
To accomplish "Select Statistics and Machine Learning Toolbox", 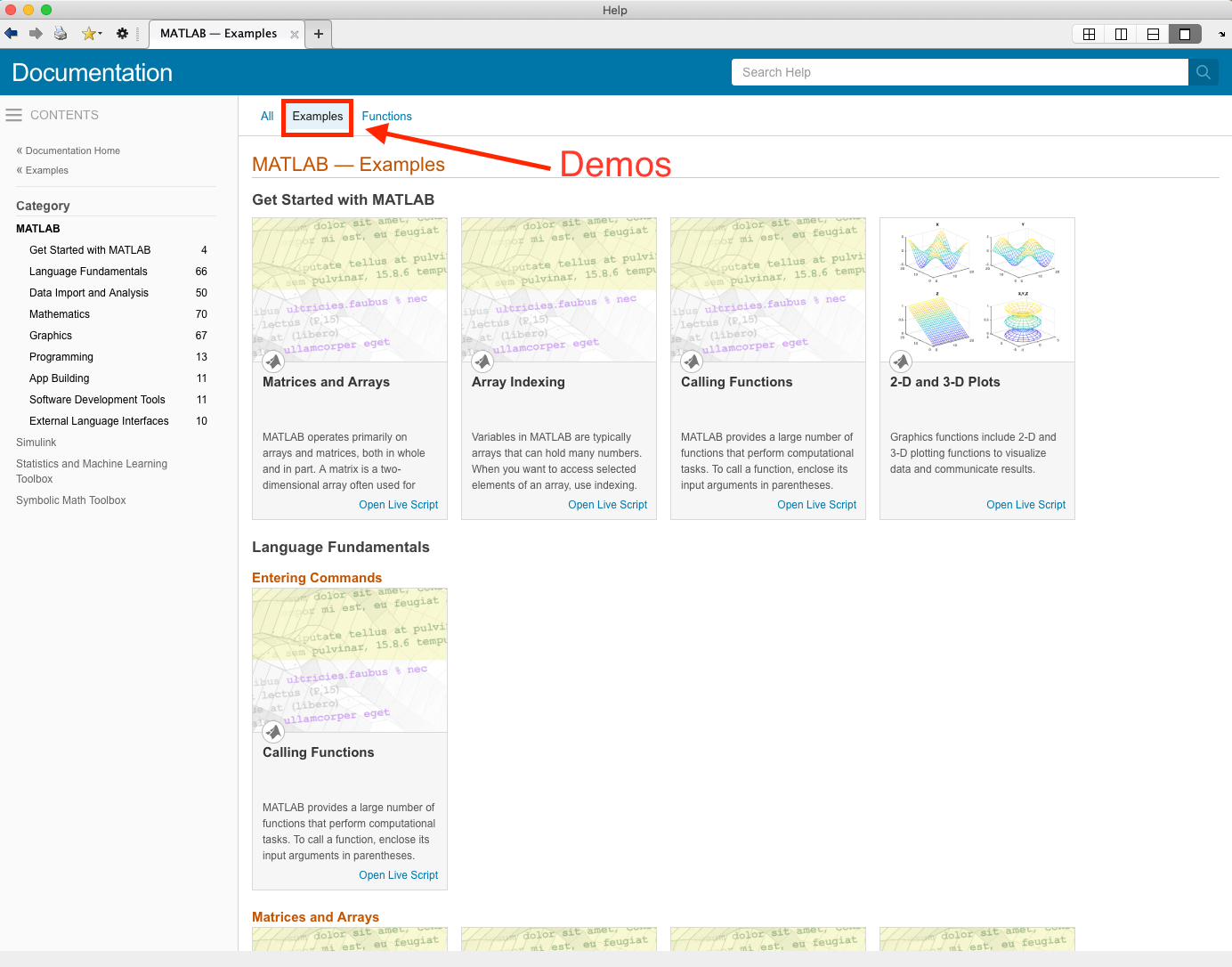I will 92,471.
